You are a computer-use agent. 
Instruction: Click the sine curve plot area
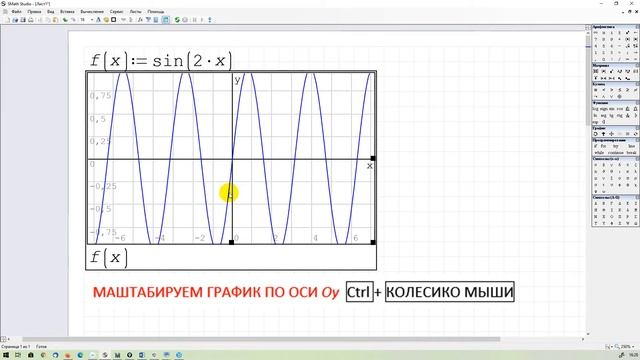coord(231,158)
